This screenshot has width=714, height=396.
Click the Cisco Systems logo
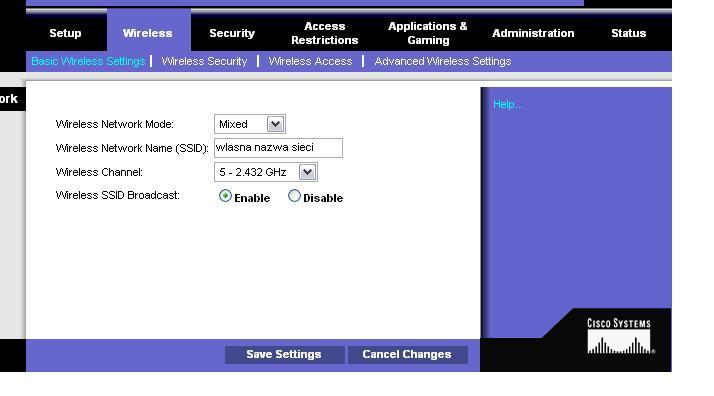pyautogui.click(x=620, y=336)
